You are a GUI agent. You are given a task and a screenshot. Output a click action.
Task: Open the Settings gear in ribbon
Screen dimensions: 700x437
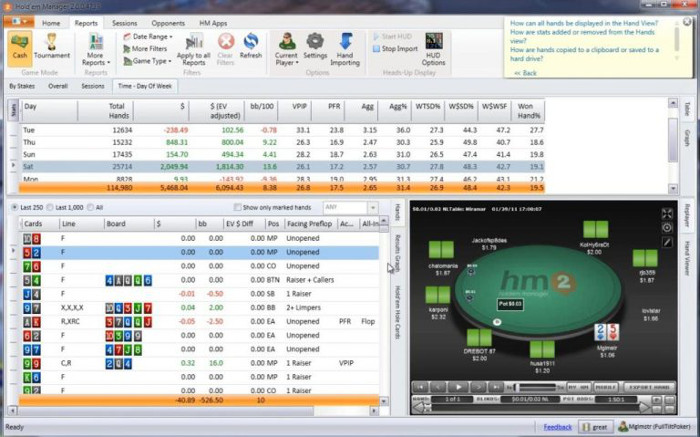click(x=315, y=46)
